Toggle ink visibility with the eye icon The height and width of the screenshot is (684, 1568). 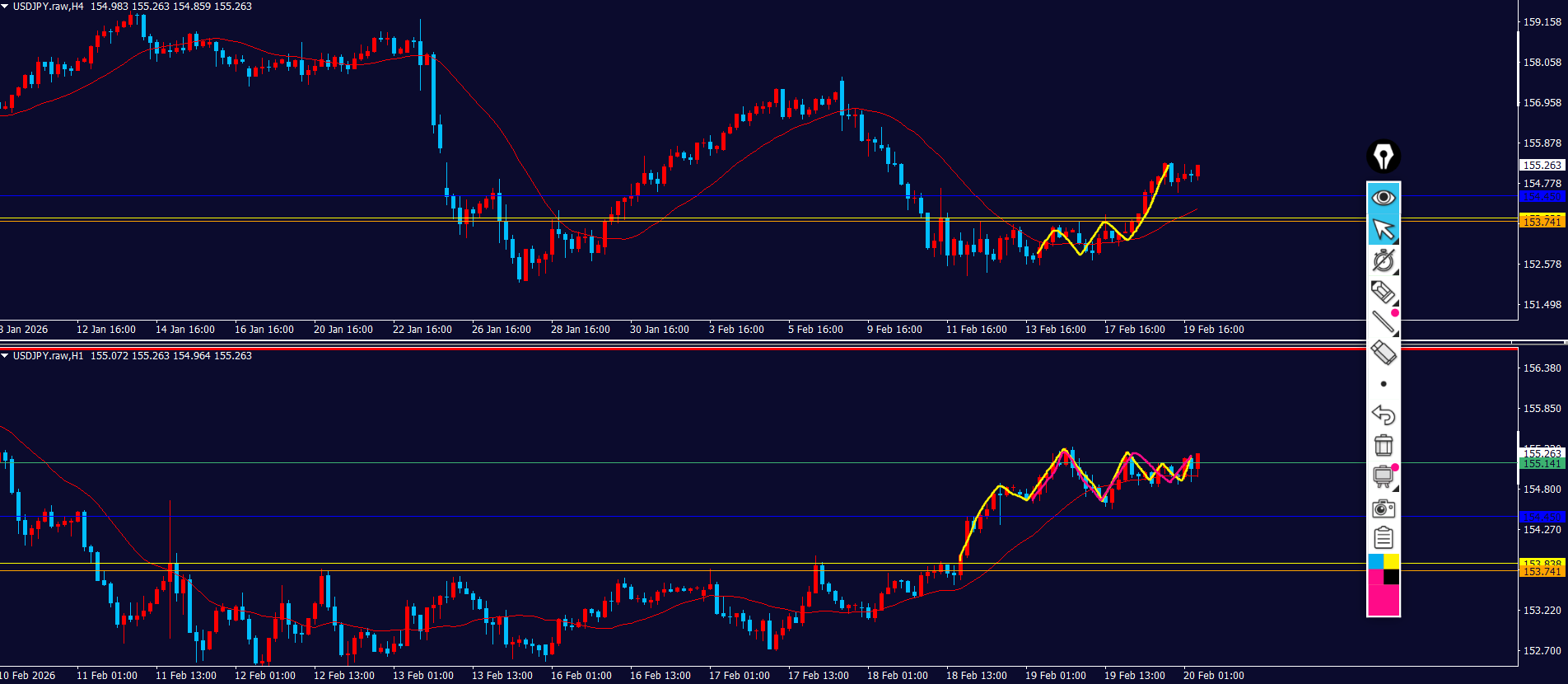[1384, 198]
